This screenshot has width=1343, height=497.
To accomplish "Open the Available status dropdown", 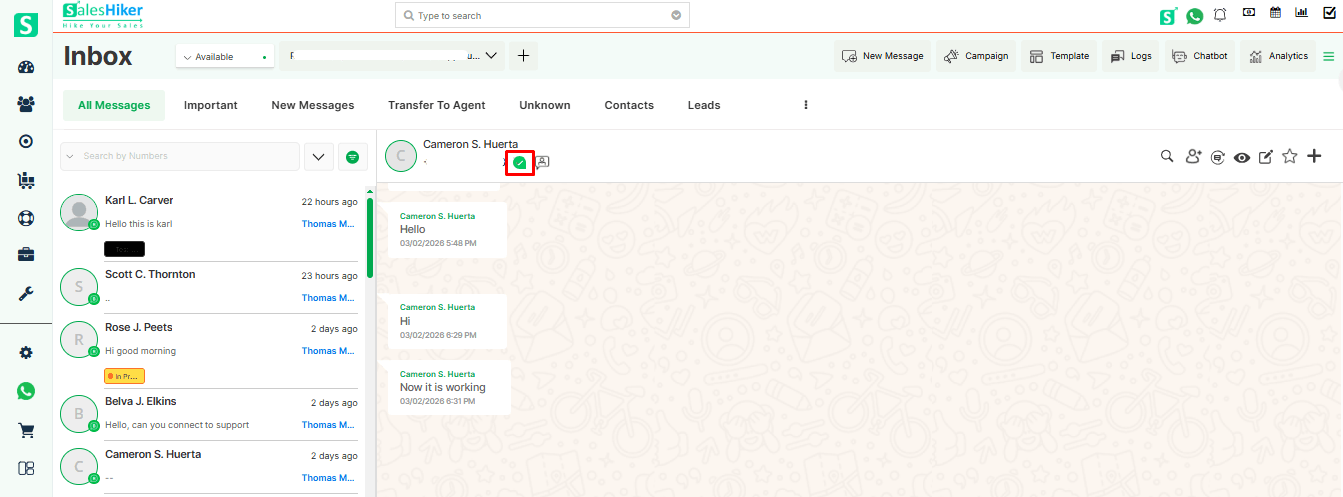I will coord(224,57).
